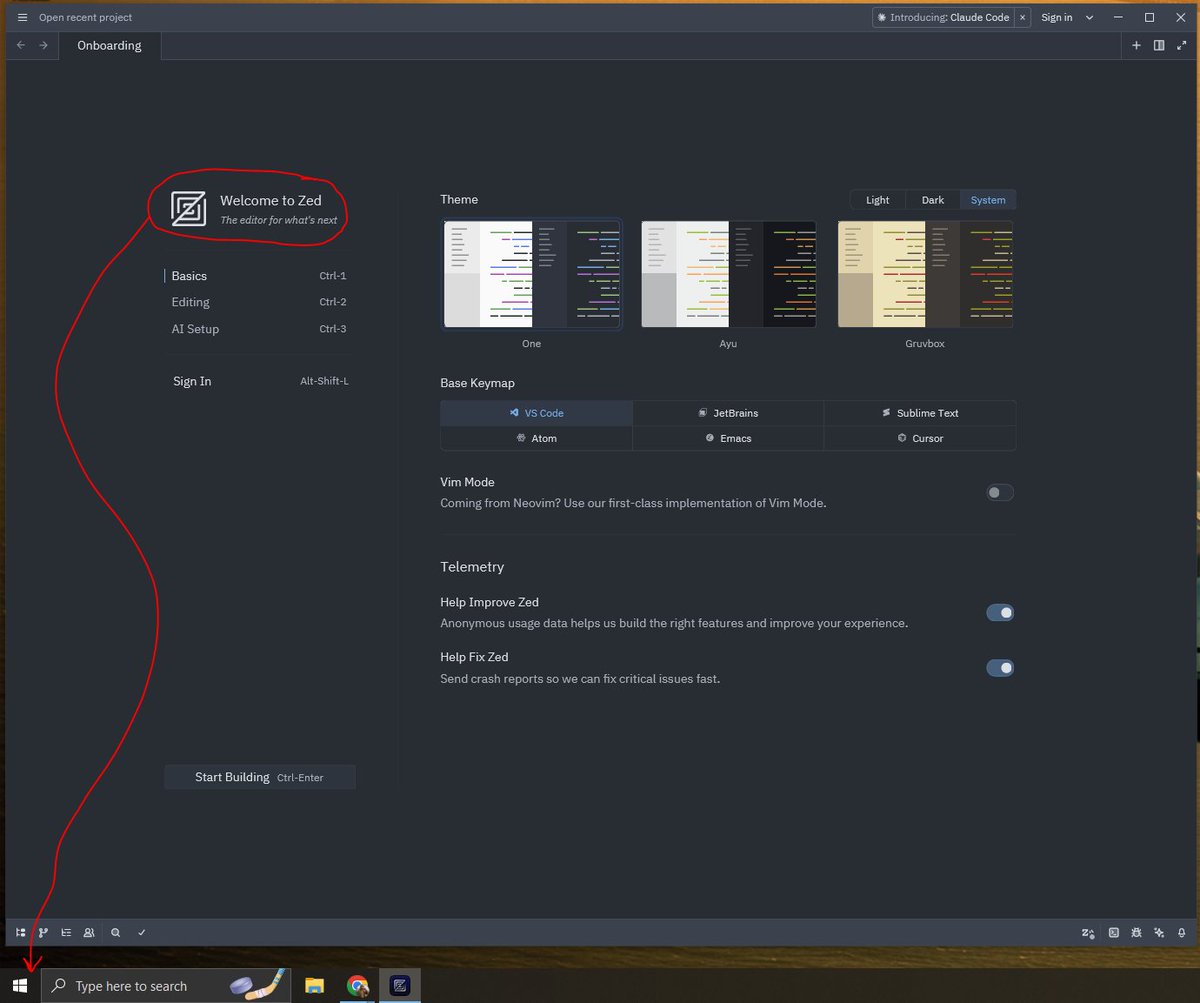
Task: Go back with left arrow
Action: tap(22, 45)
